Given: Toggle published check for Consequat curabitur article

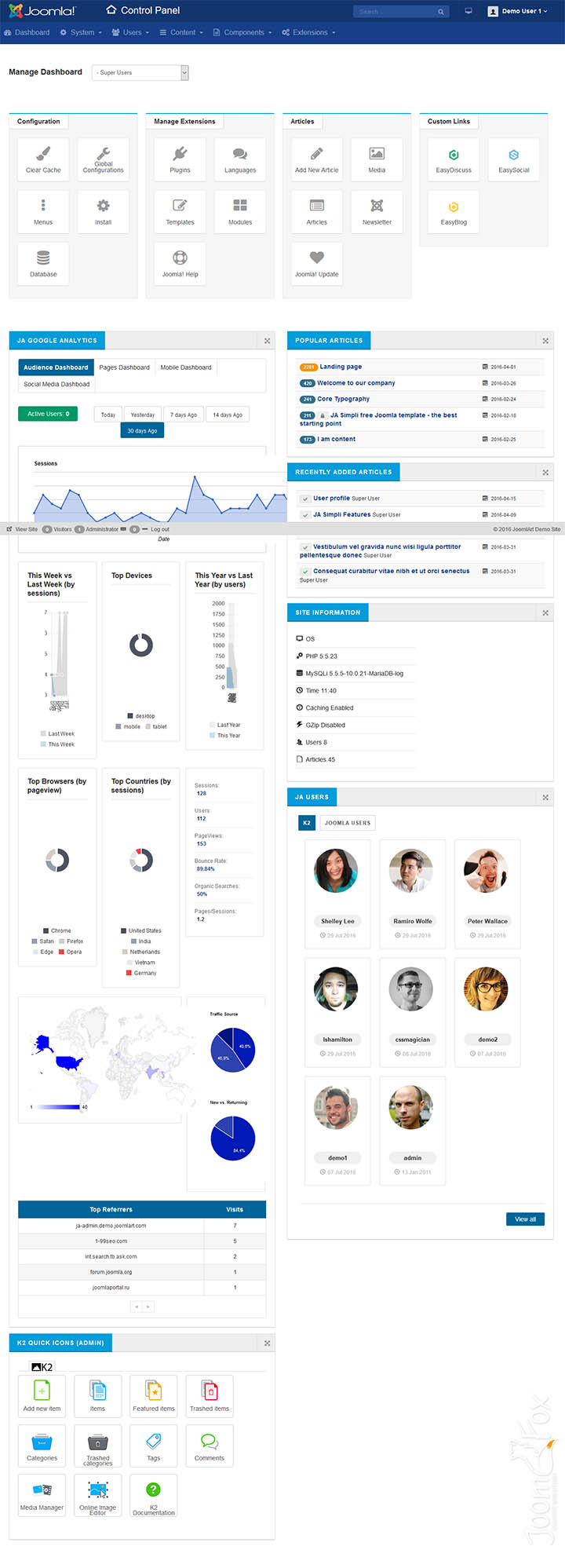Looking at the screenshot, I should 305,572.
